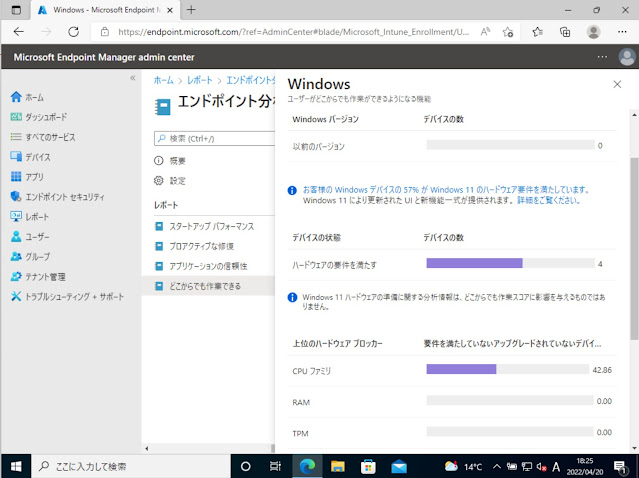This screenshot has width=639, height=478.
Task: Click the flyout panel vertical scrollbar
Action: tap(634, 249)
